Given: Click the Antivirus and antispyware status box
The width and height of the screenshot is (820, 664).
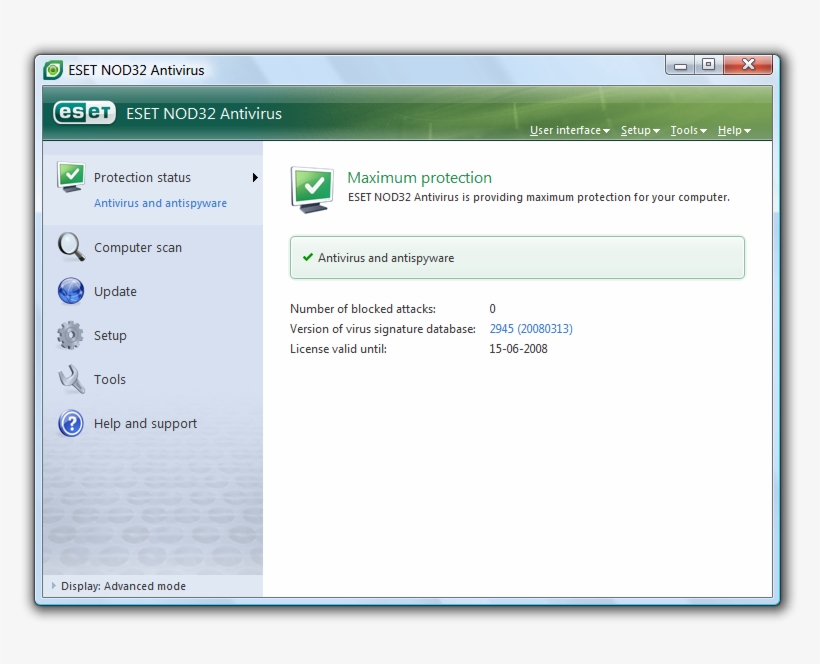Looking at the screenshot, I should pos(517,257).
